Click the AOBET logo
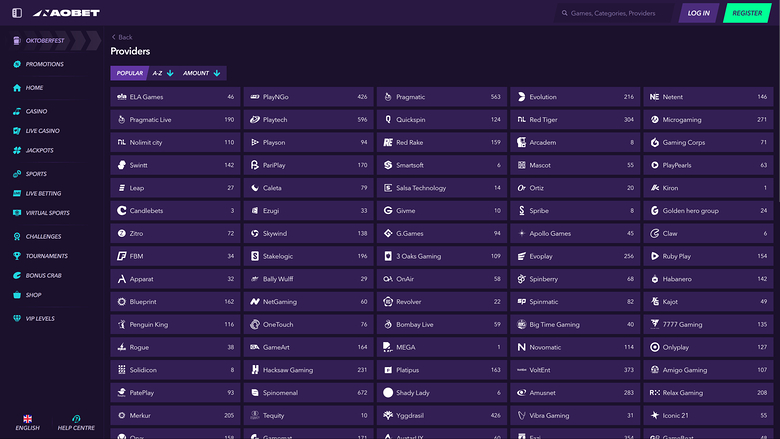The width and height of the screenshot is (780, 439). 66,13
